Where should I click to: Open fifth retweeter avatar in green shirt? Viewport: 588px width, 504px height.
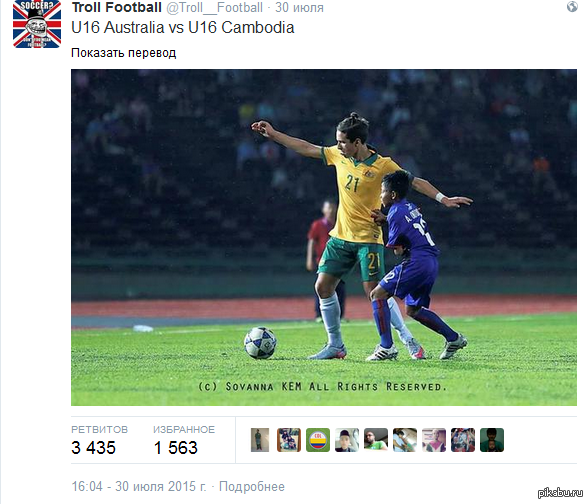coord(376,440)
